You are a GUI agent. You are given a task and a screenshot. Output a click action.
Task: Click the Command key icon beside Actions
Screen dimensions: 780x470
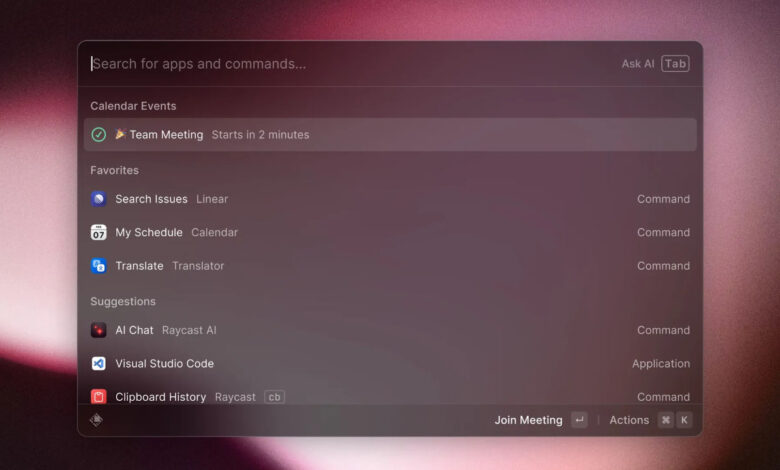click(x=666, y=420)
